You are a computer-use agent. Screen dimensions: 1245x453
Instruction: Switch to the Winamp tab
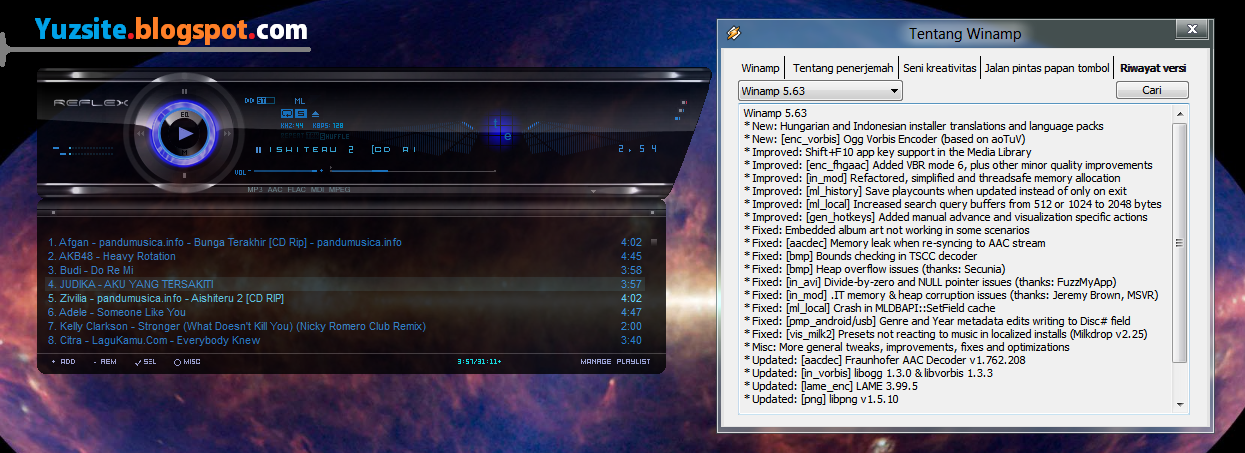click(x=760, y=69)
